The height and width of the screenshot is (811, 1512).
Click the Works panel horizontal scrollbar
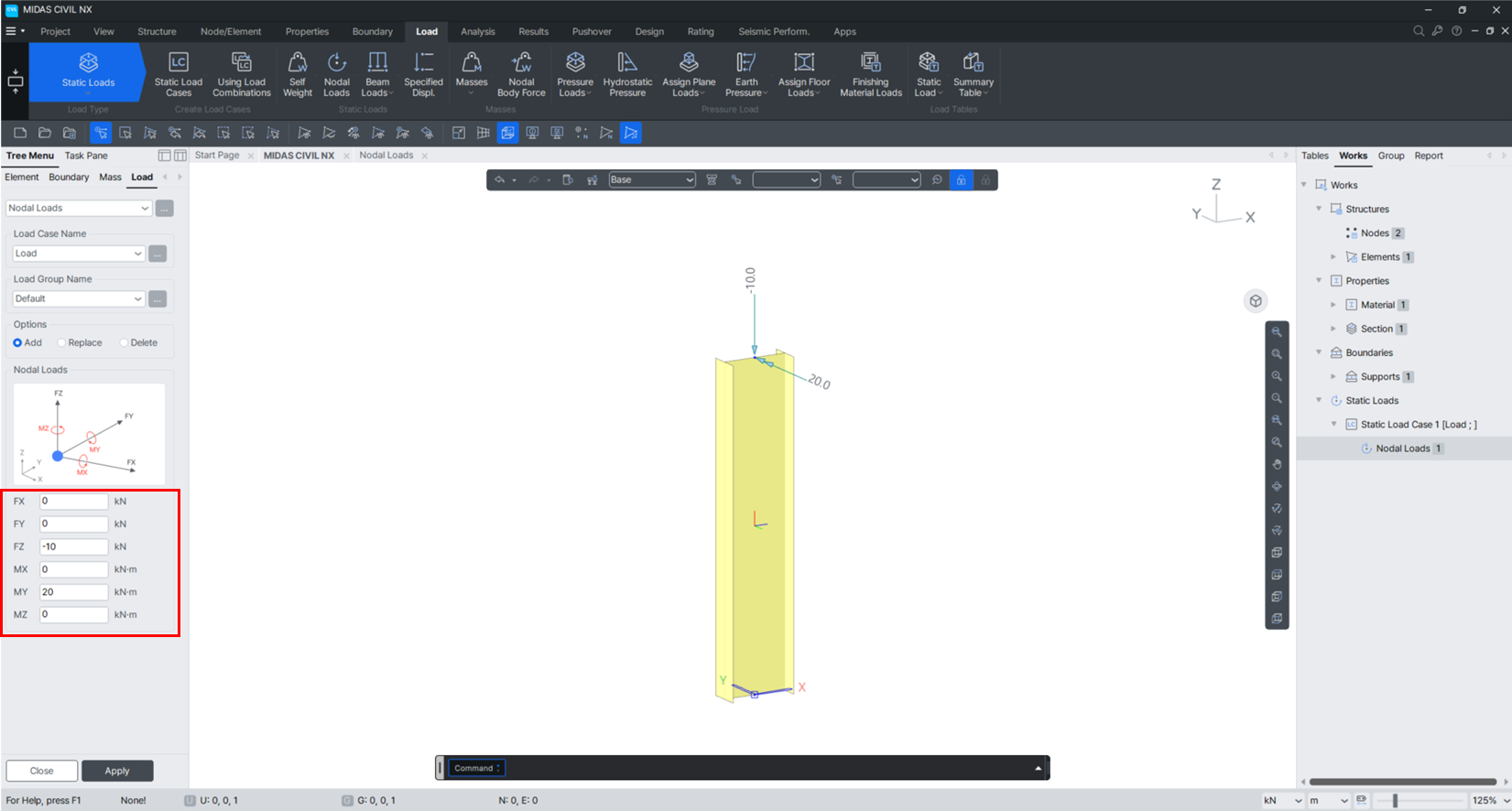1403,782
